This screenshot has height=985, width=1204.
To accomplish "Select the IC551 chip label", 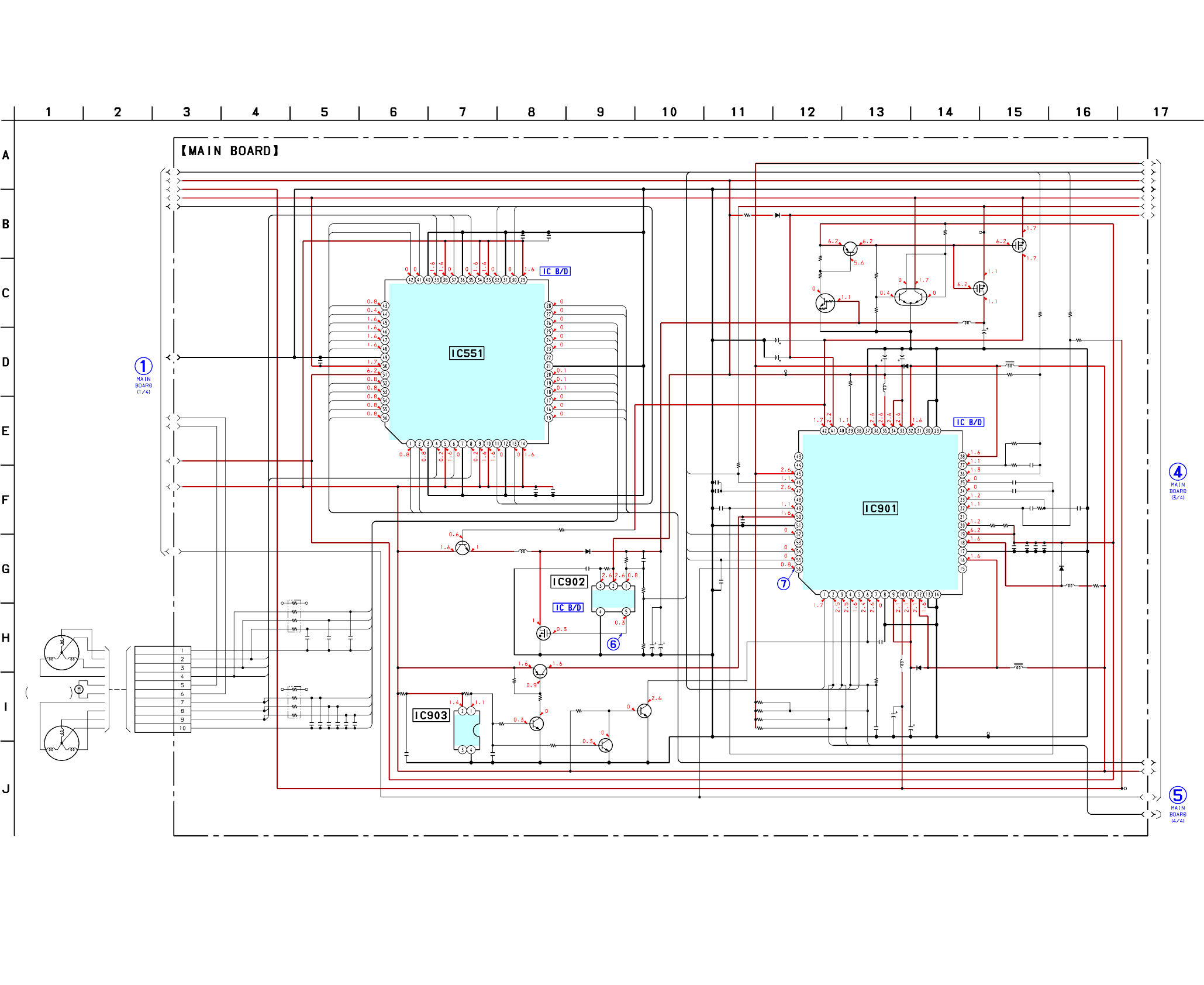I will [x=466, y=353].
